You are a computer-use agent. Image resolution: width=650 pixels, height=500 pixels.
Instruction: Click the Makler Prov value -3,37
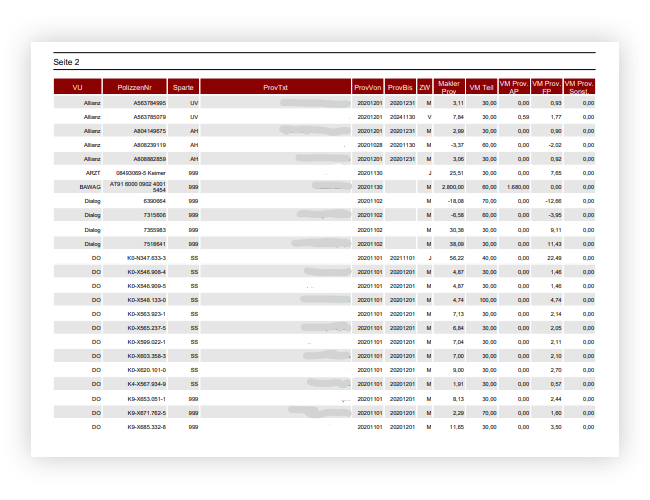click(457, 145)
